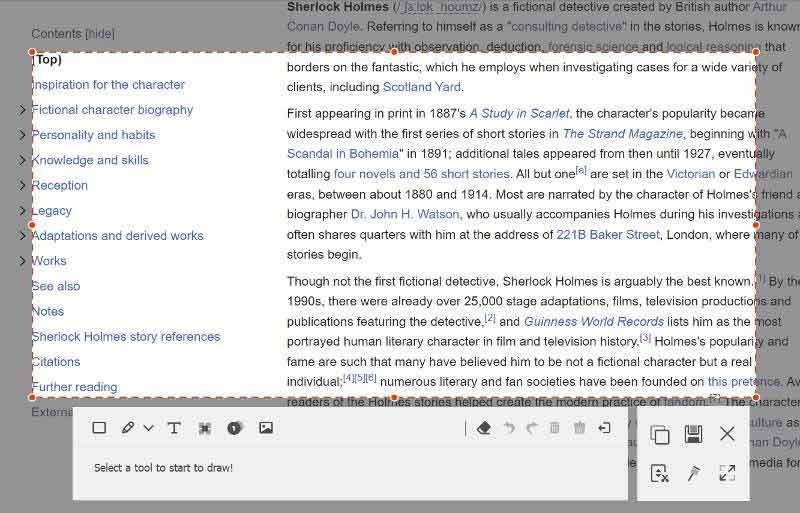
Task: Go to Adaptations and derived works link
Action: [x=117, y=235]
